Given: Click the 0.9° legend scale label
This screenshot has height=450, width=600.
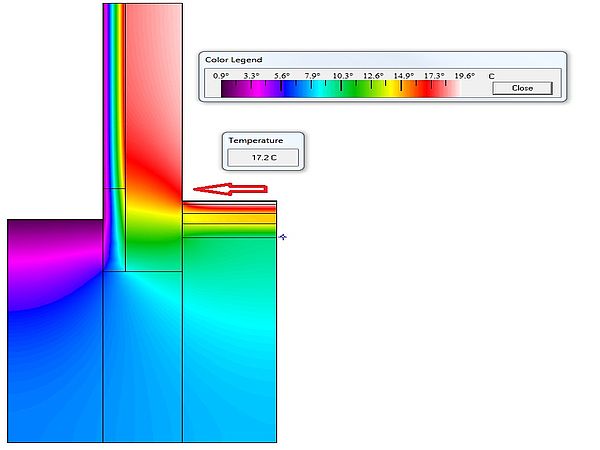Looking at the screenshot, I should point(221,75).
